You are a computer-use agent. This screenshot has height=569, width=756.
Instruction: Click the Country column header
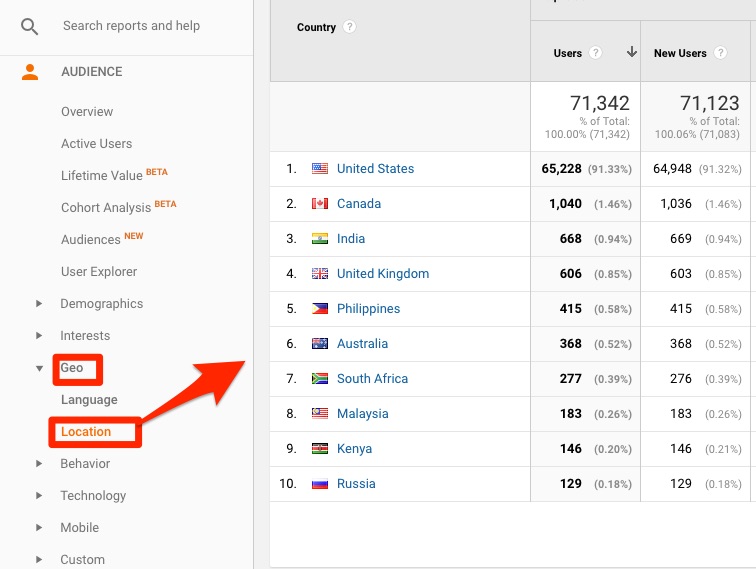[x=316, y=27]
